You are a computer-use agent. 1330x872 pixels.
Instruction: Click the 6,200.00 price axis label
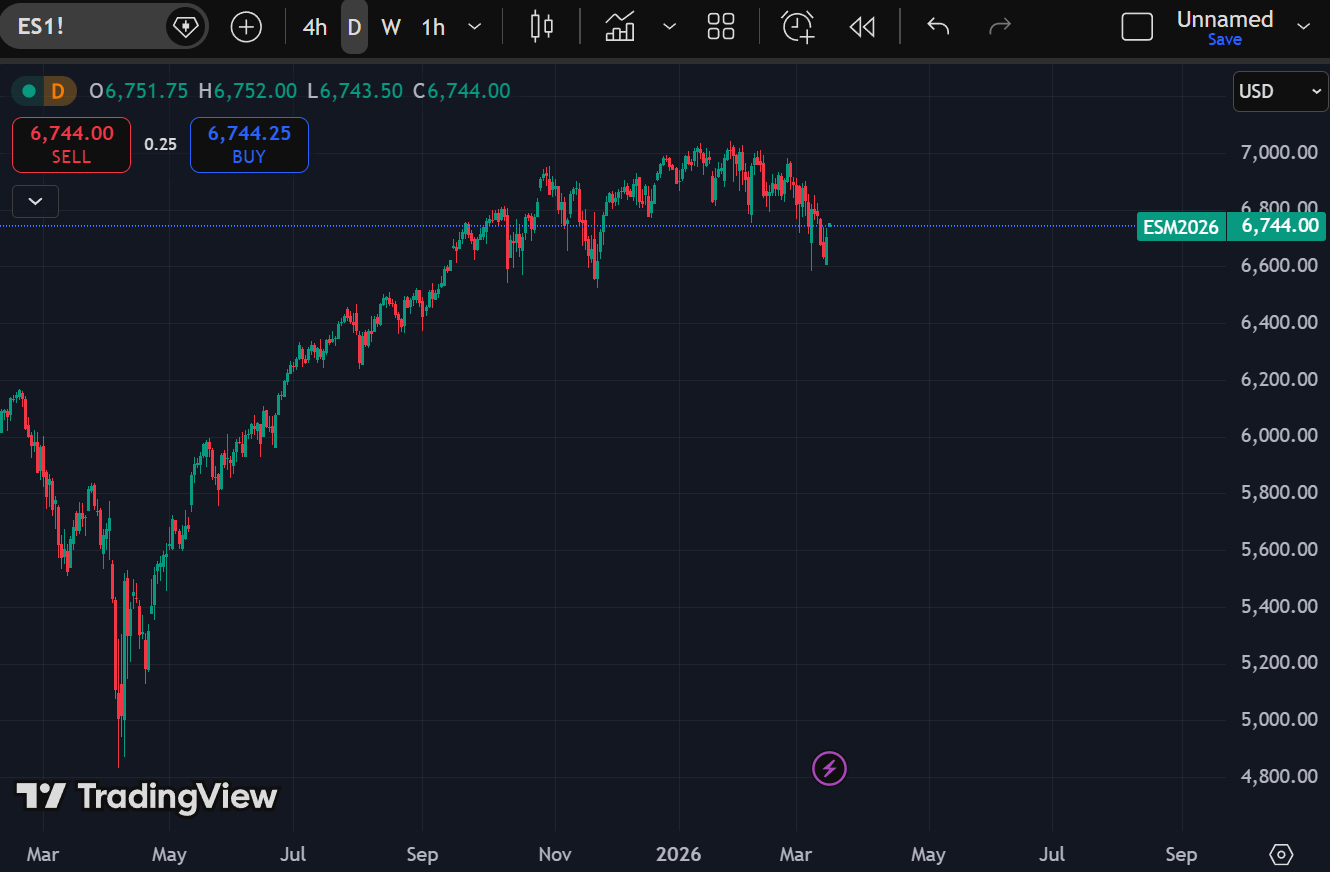(x=1280, y=379)
